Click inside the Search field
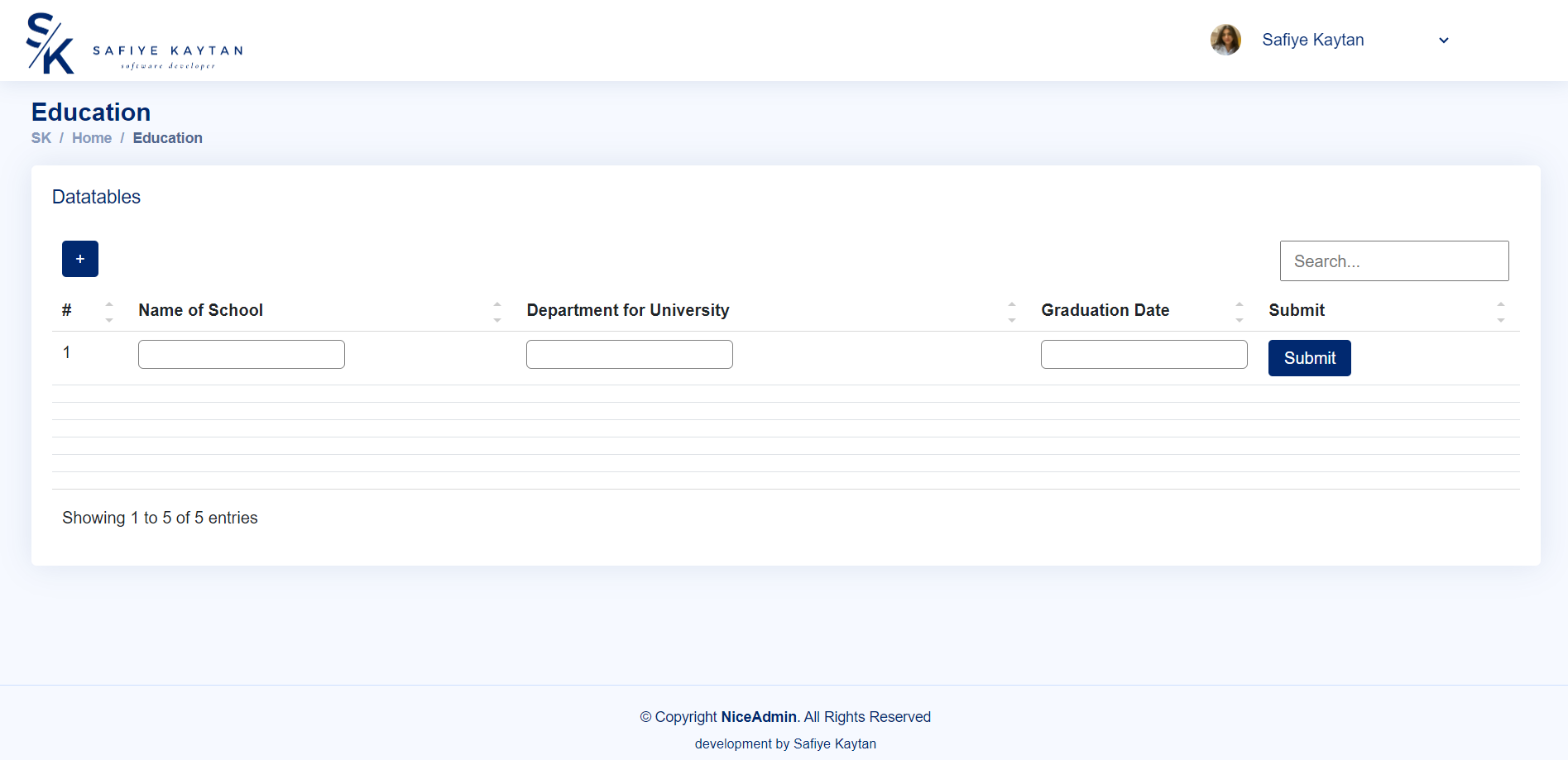The width and height of the screenshot is (1568, 760). (x=1393, y=261)
